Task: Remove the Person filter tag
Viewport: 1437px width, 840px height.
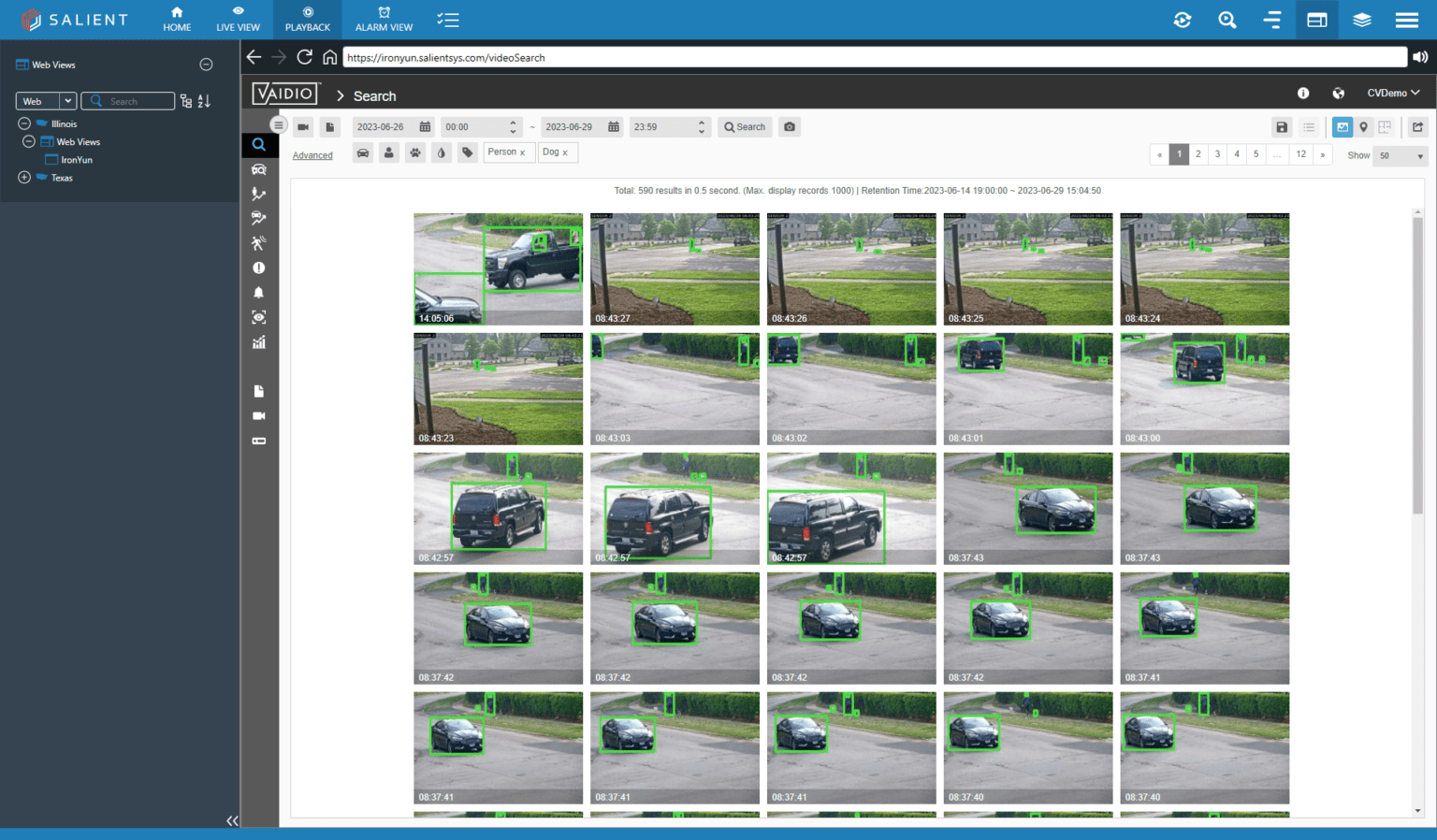Action: (522, 152)
